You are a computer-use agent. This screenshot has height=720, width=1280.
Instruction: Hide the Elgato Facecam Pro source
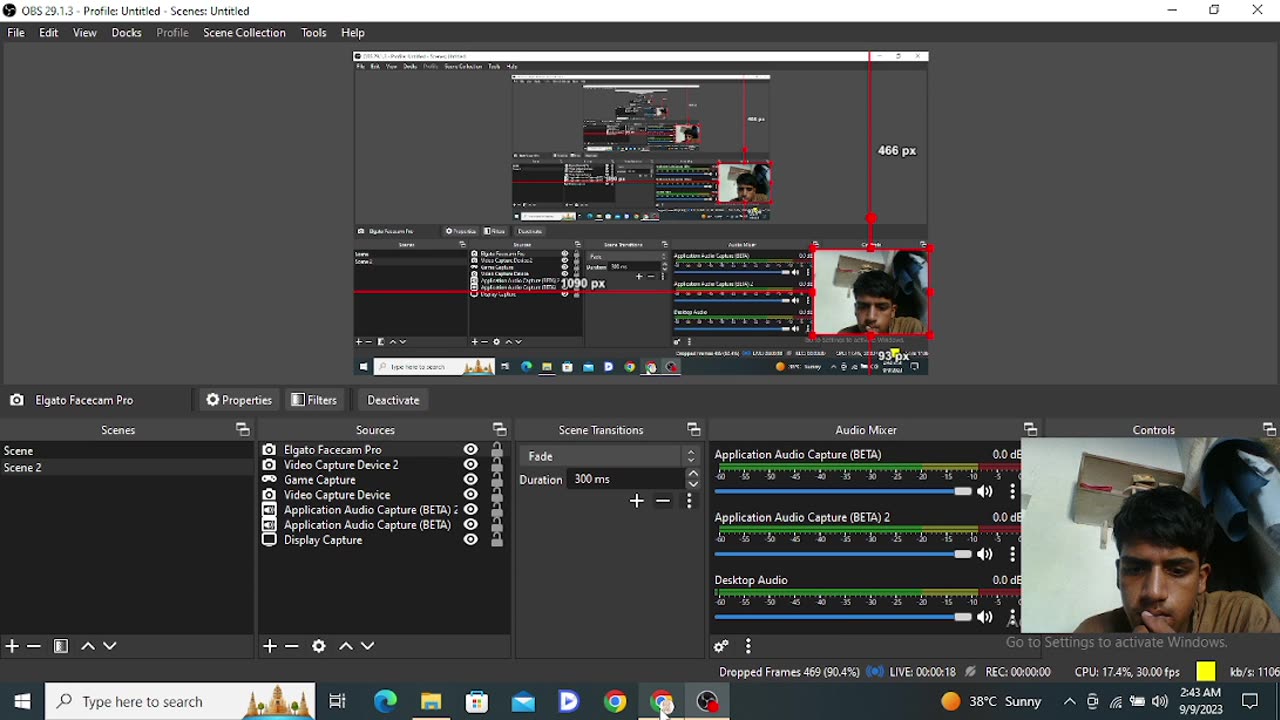coord(470,450)
